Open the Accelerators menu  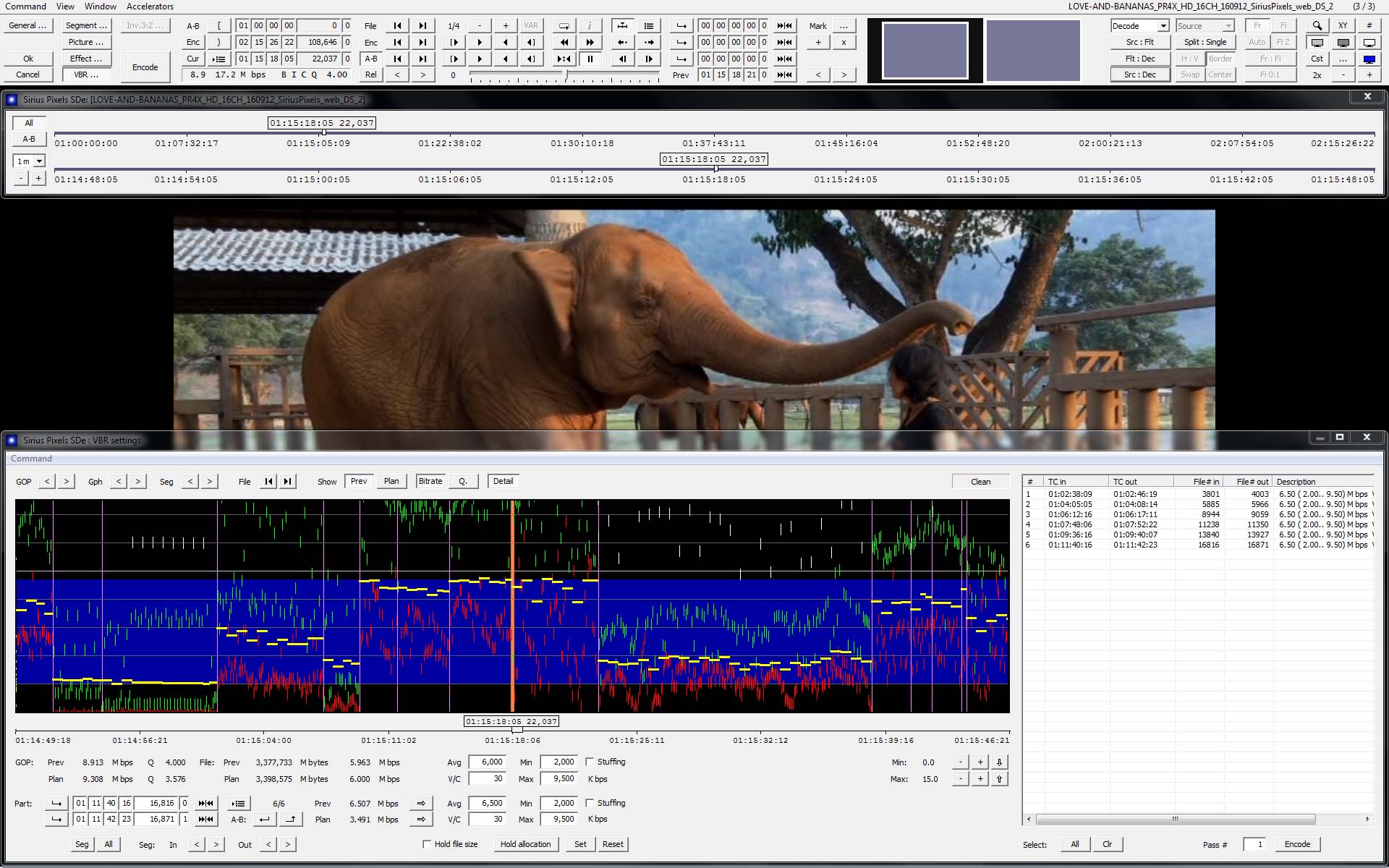[x=150, y=7]
